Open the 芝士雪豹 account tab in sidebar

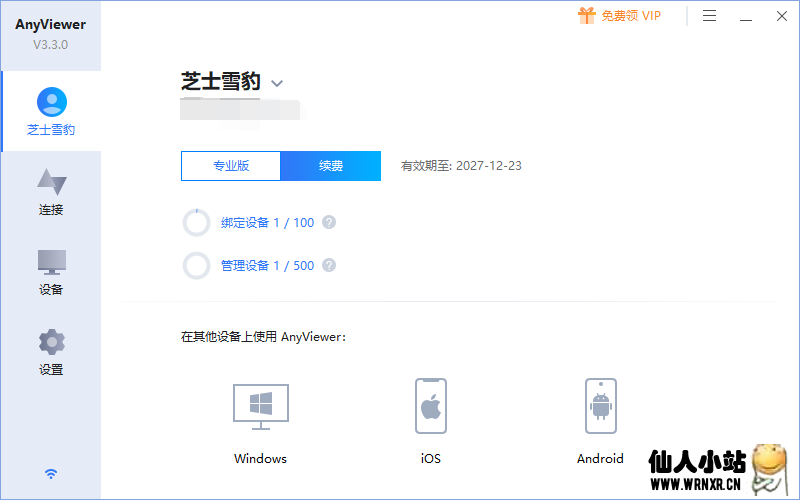[x=51, y=111]
